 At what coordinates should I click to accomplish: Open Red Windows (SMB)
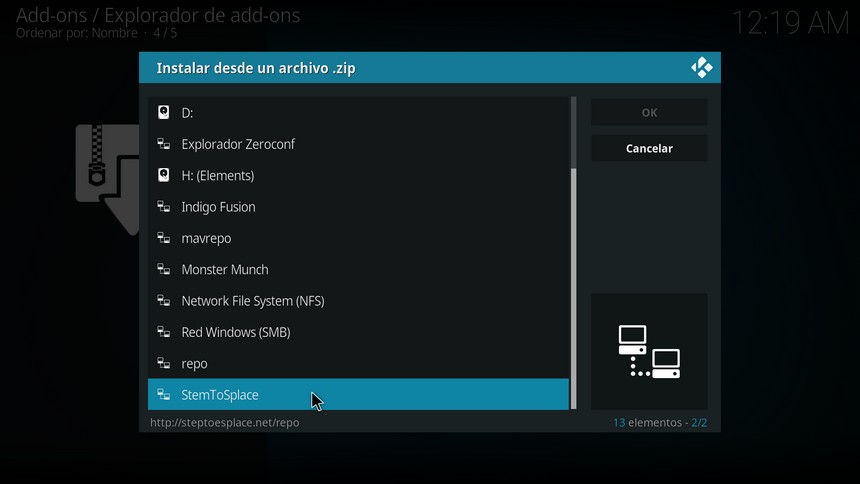click(x=358, y=331)
